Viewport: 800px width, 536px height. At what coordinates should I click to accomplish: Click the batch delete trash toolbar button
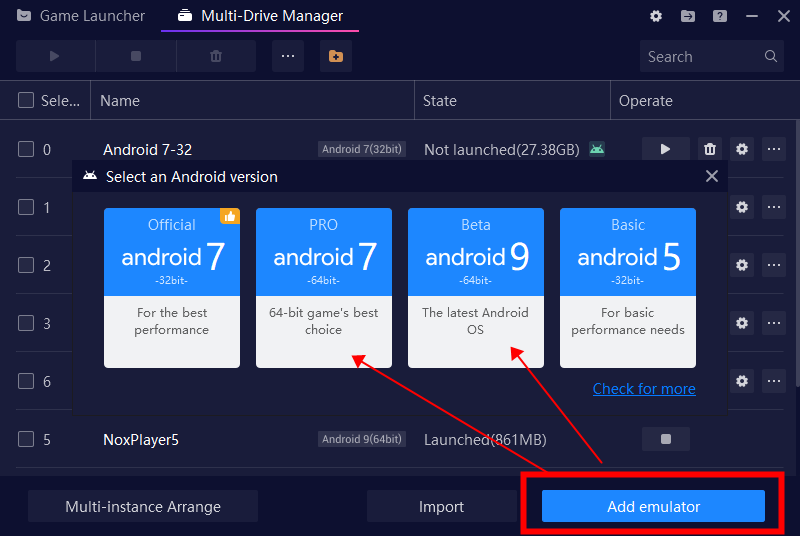[216, 56]
